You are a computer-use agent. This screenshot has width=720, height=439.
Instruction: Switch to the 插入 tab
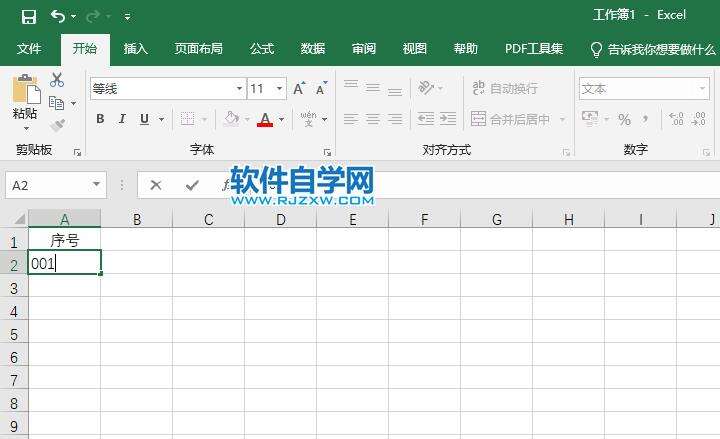(135, 49)
